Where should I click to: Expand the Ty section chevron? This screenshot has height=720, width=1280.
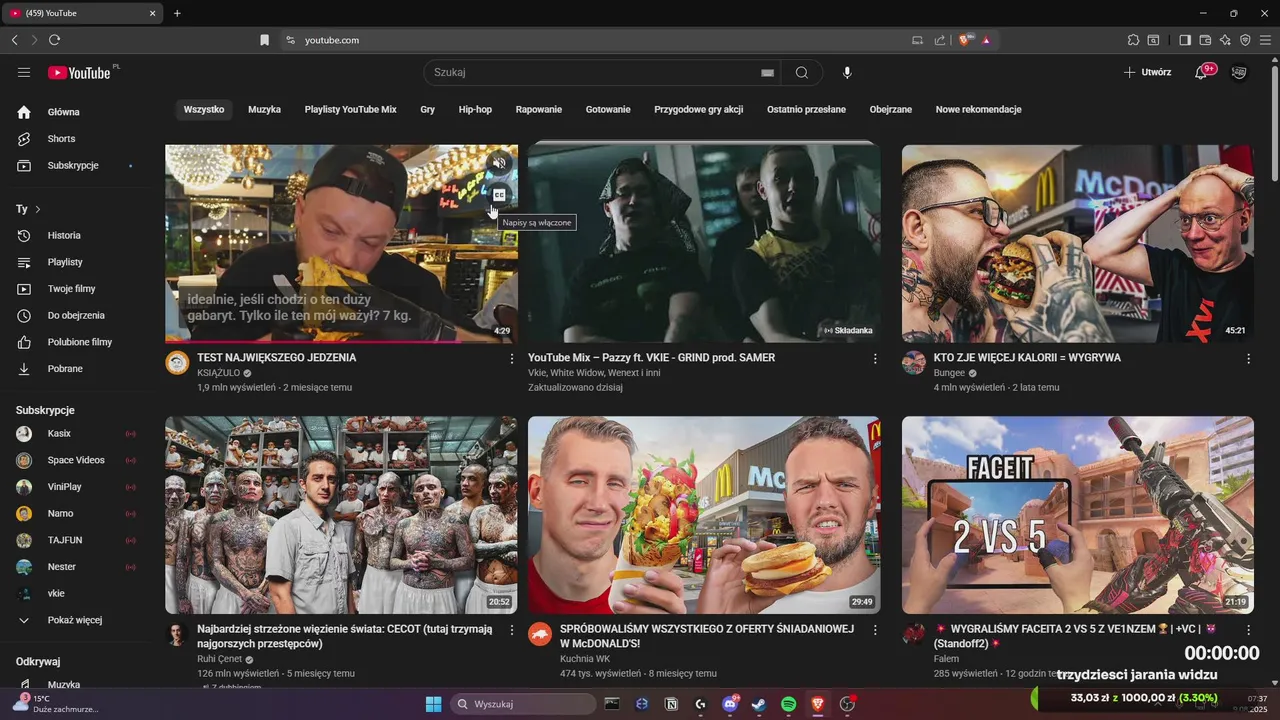click(38, 209)
